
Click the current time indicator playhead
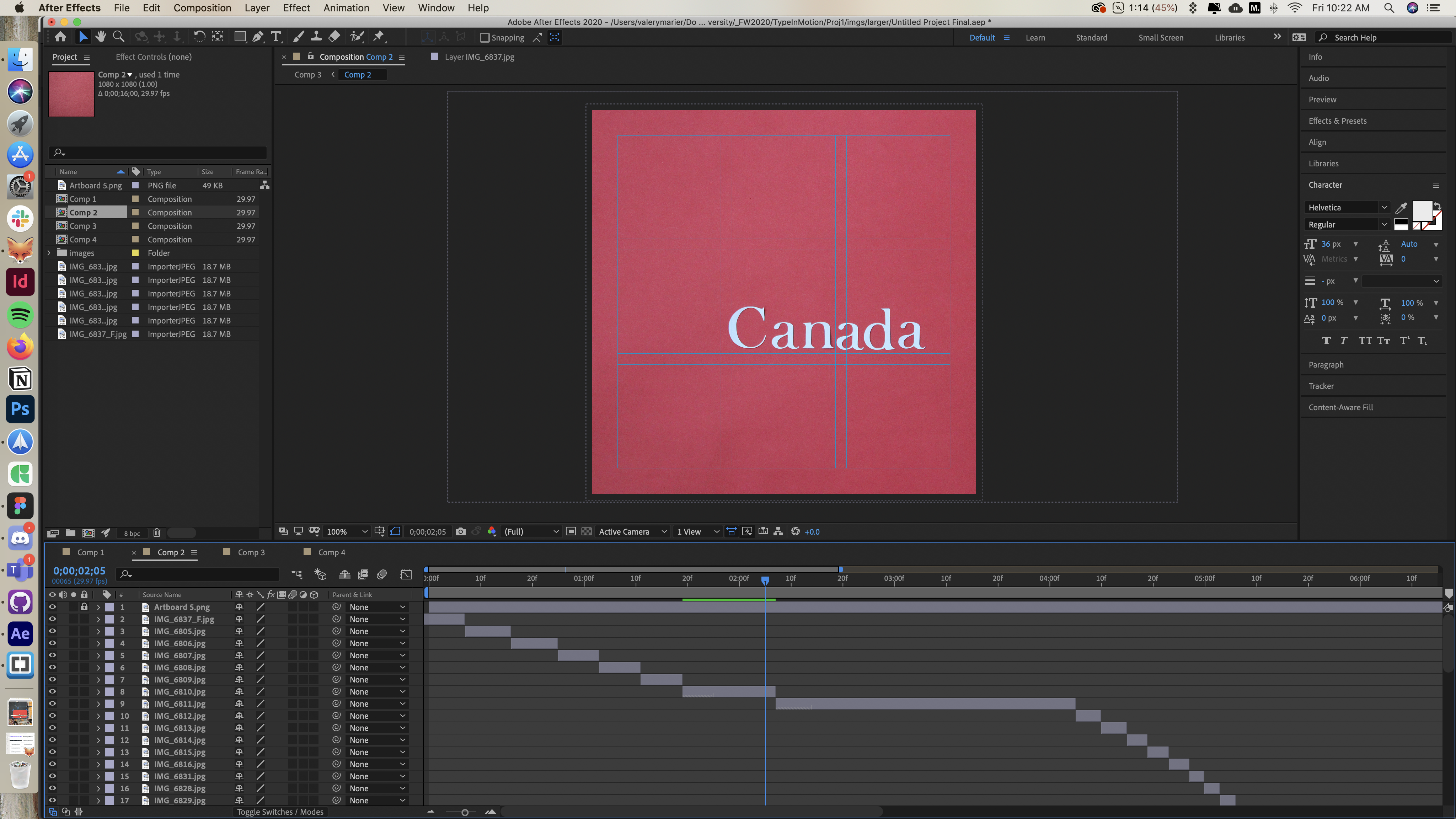(x=765, y=580)
